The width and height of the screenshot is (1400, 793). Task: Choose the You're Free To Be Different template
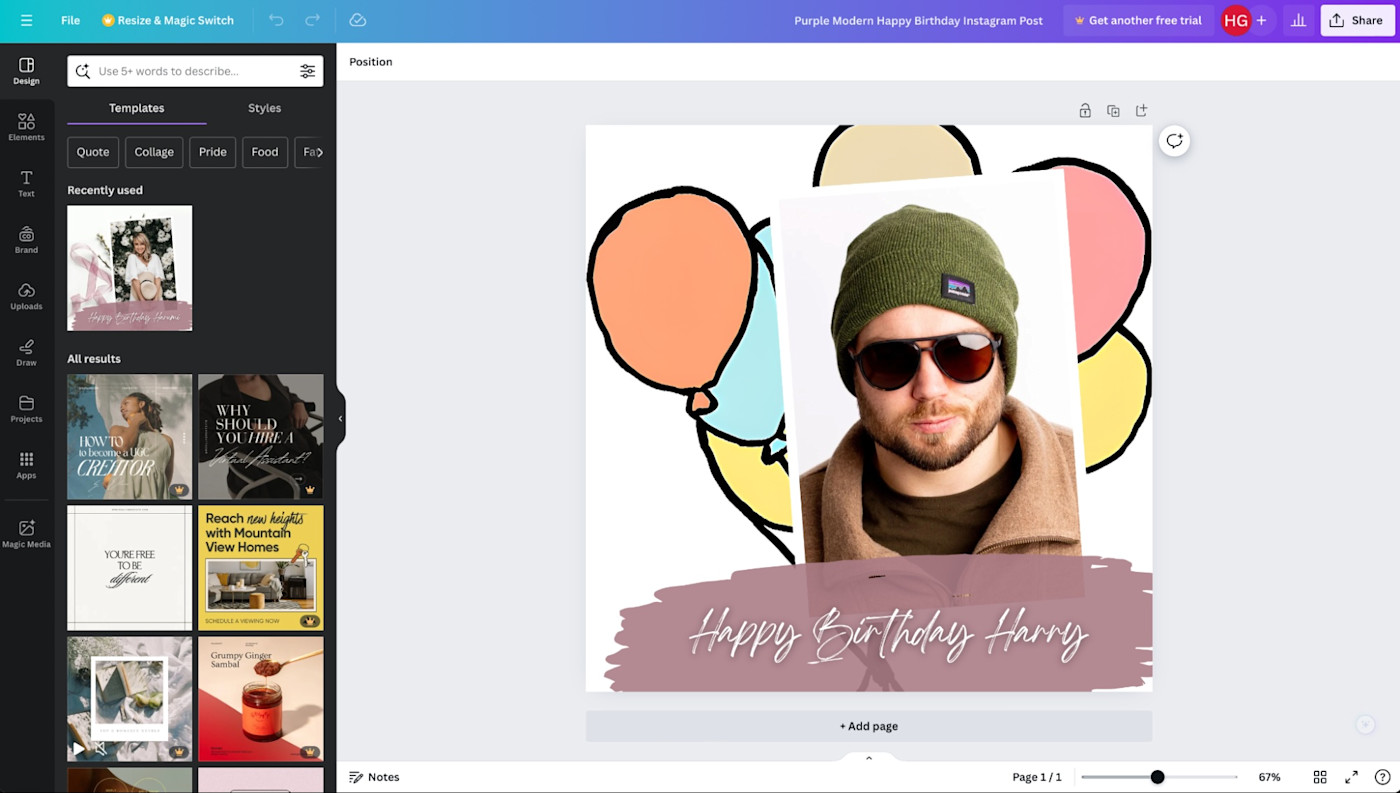coord(130,568)
